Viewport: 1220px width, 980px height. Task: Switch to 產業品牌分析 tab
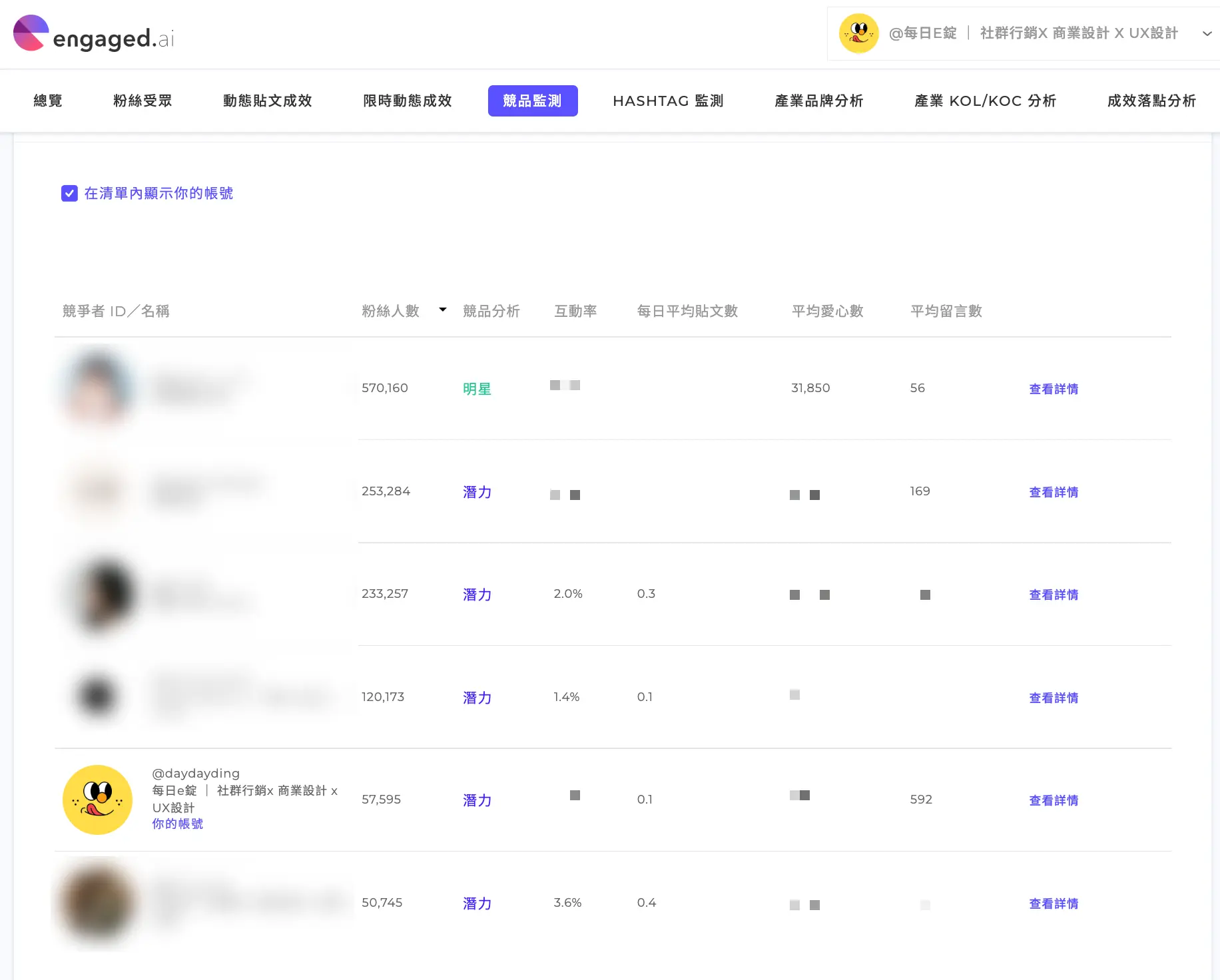pos(819,101)
